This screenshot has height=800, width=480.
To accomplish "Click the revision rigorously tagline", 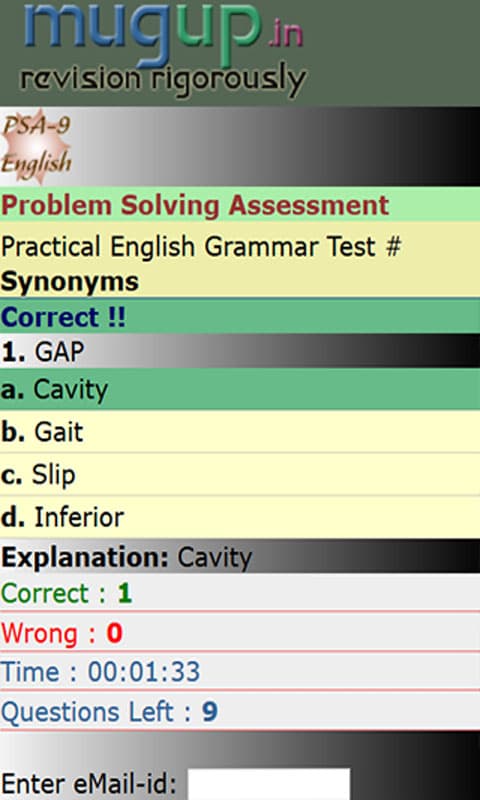I will pos(163,81).
